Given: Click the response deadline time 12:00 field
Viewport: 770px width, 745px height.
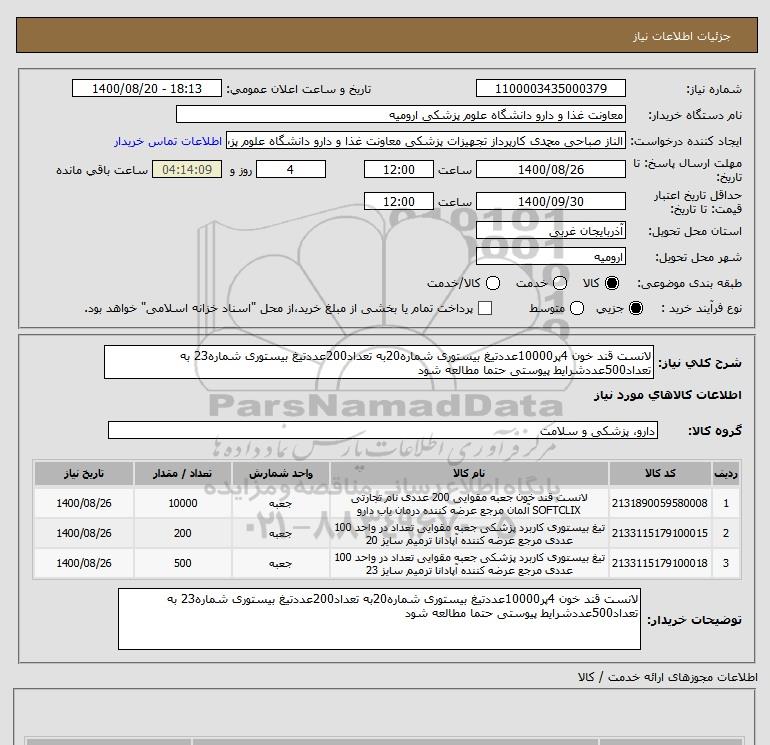Looking at the screenshot, I should click(x=399, y=169).
